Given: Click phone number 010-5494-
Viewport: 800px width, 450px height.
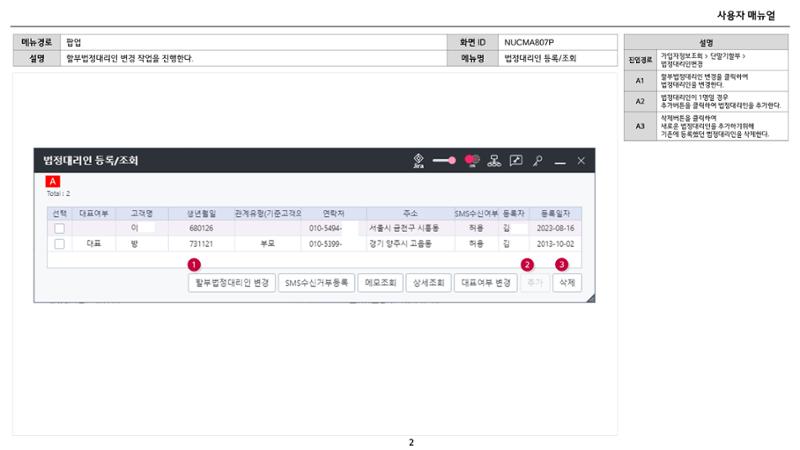Looking at the screenshot, I should pyautogui.click(x=326, y=228).
